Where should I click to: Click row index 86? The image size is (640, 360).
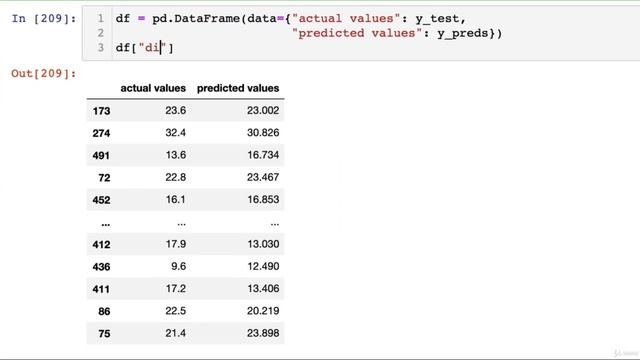(x=104, y=311)
